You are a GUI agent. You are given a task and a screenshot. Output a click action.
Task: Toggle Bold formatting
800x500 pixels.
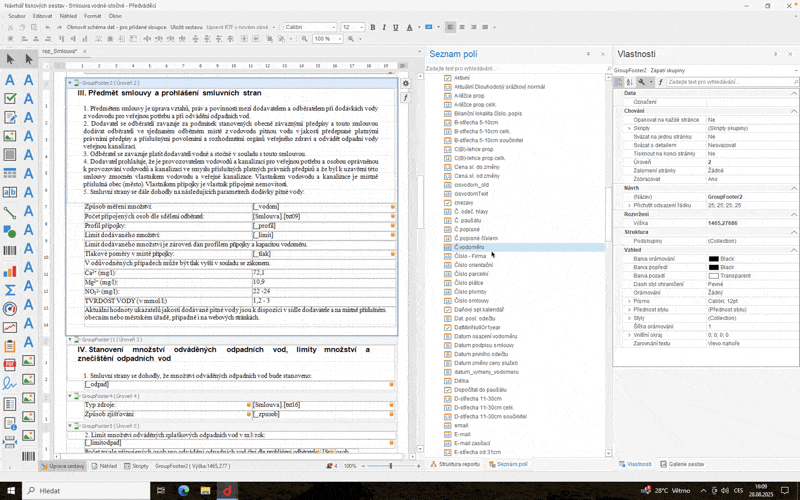point(372,28)
